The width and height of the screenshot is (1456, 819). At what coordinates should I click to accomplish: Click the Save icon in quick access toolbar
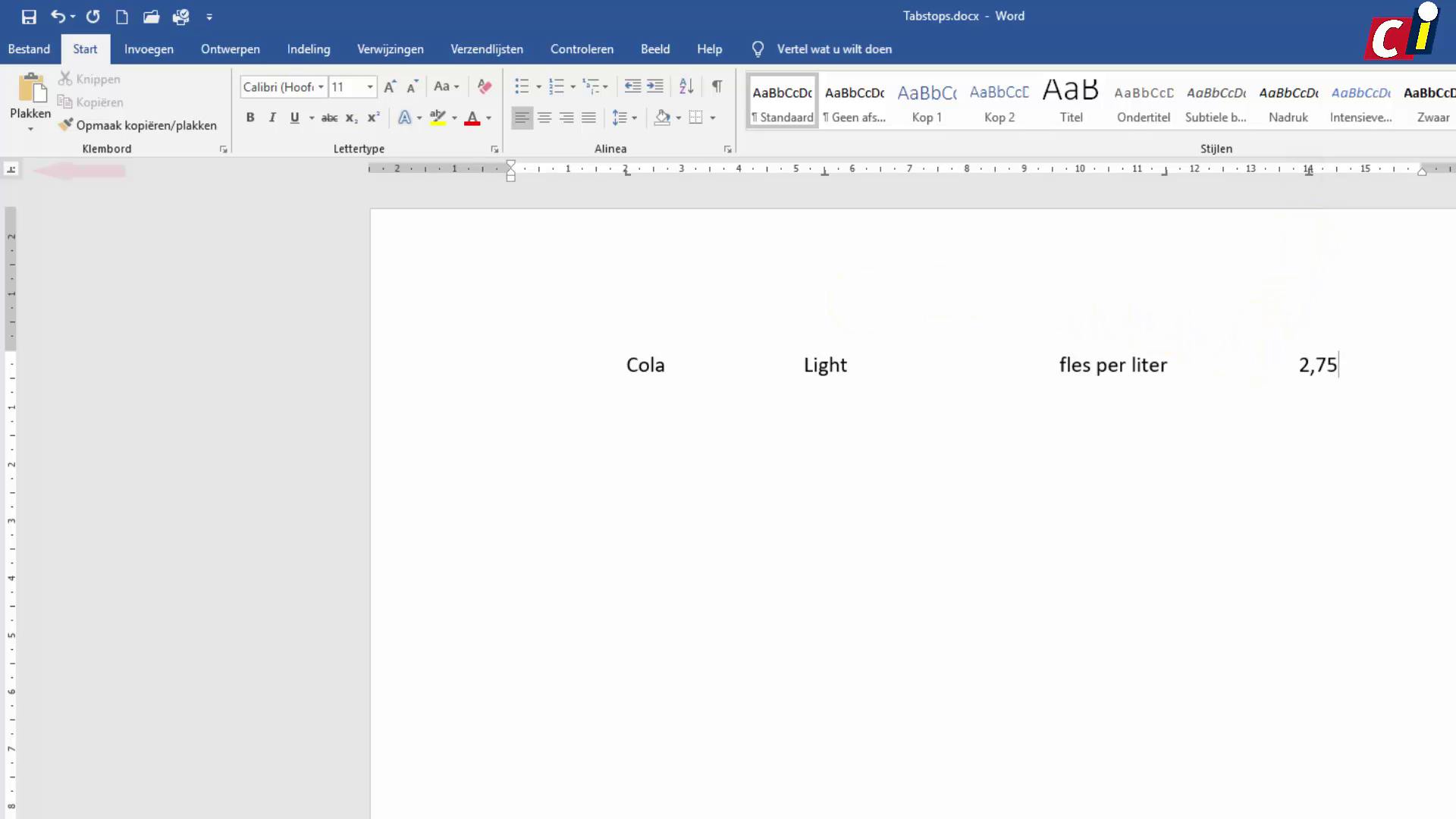[29, 17]
